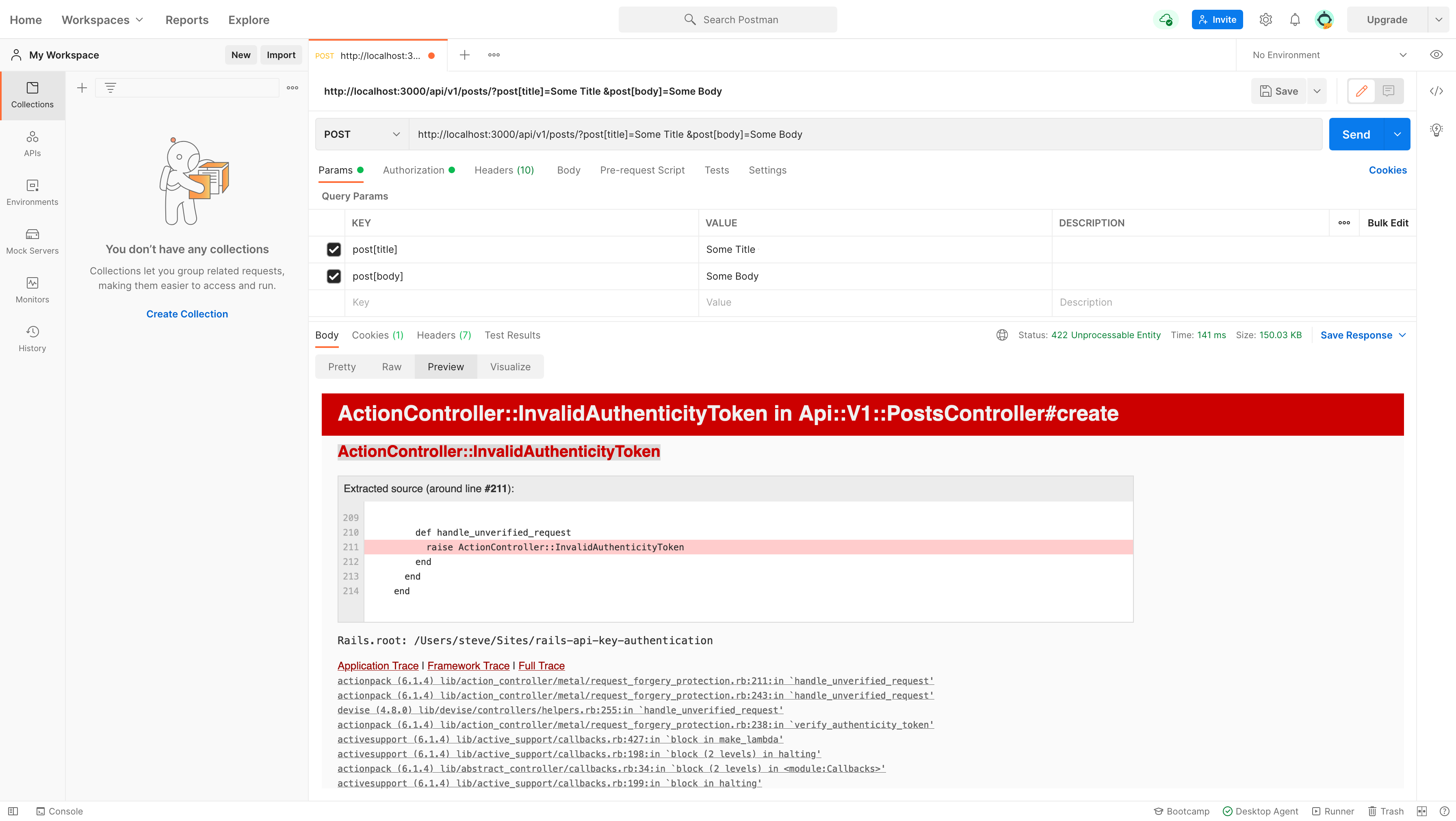Open collections panel more options dots

click(292, 88)
